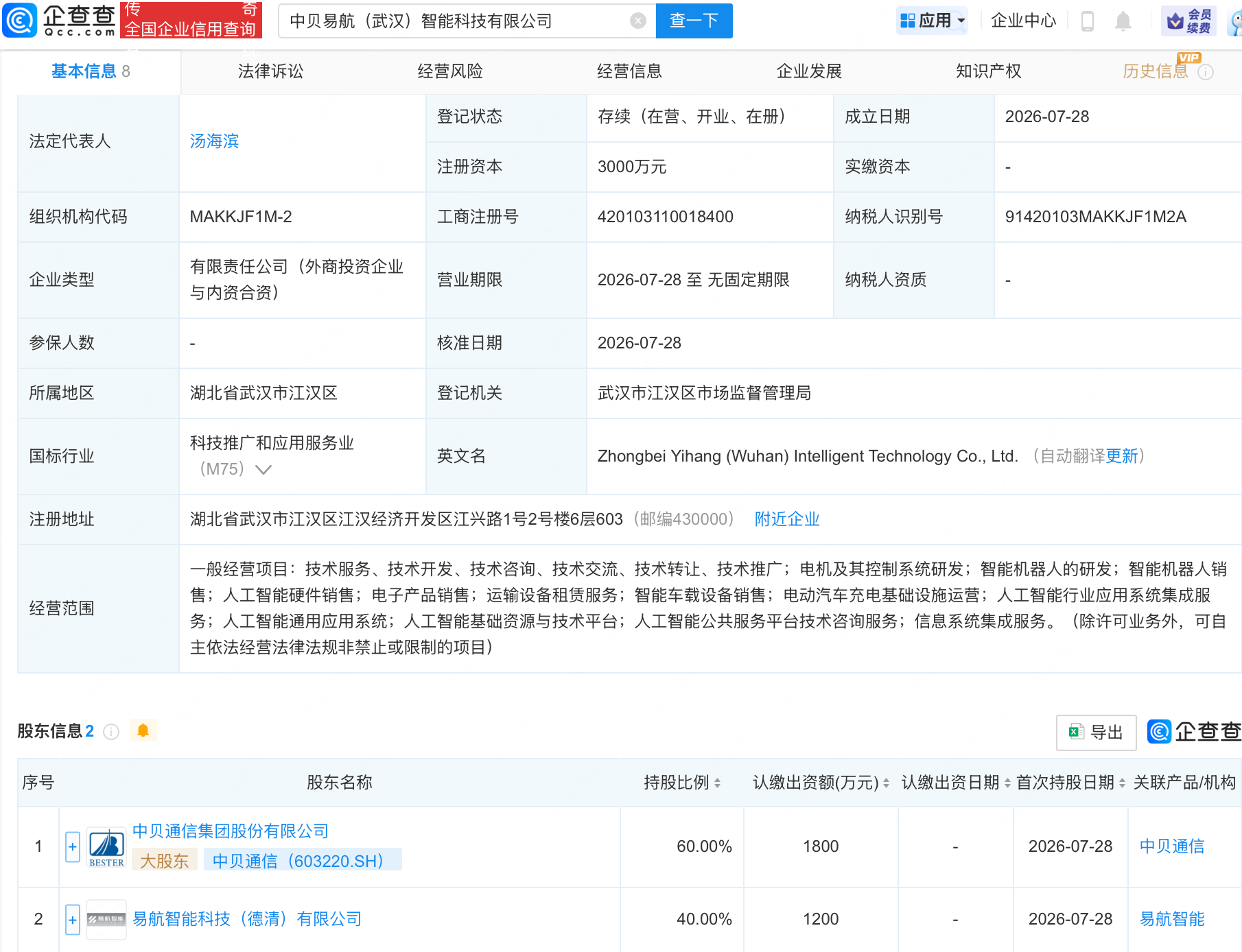The height and width of the screenshot is (952, 1242).
Task: Open 易航智能科技（德清）有限公司 link
Action: (x=246, y=919)
